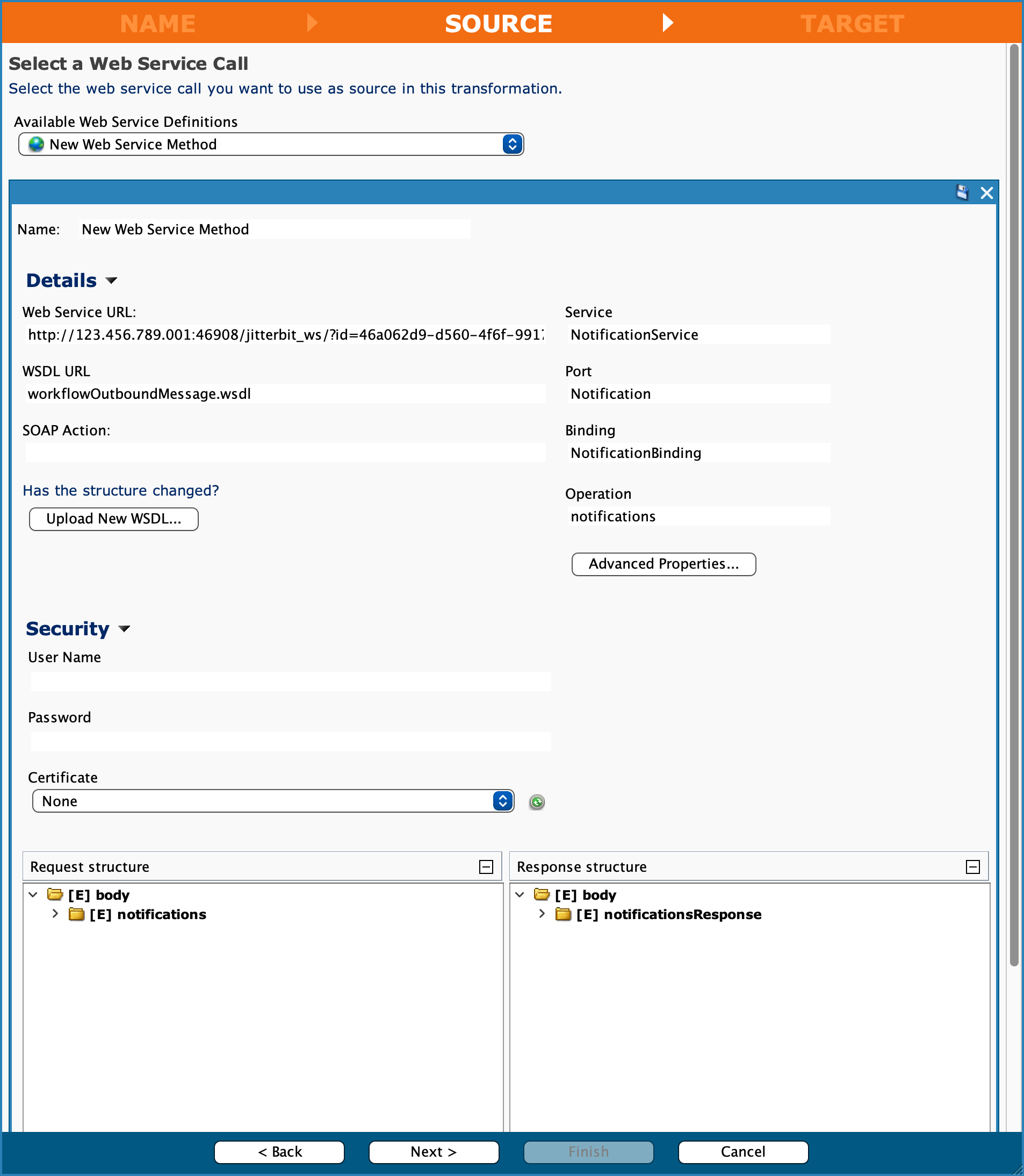Image resolution: width=1024 pixels, height=1176 pixels.
Task: Collapse the Details section with its disclosure triangle
Action: pyautogui.click(x=112, y=281)
